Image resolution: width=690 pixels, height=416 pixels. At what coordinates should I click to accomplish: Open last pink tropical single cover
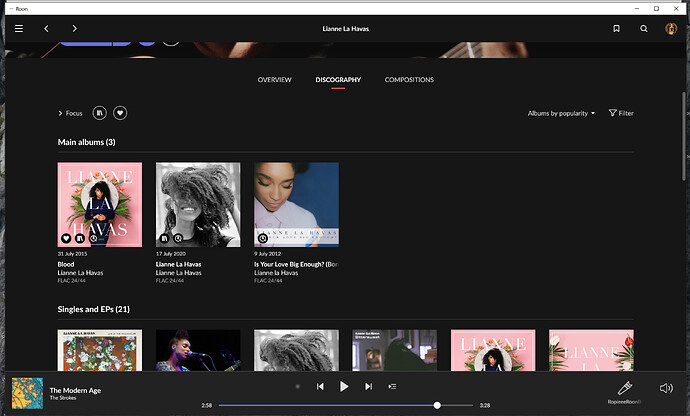pyautogui.click(x=591, y=350)
